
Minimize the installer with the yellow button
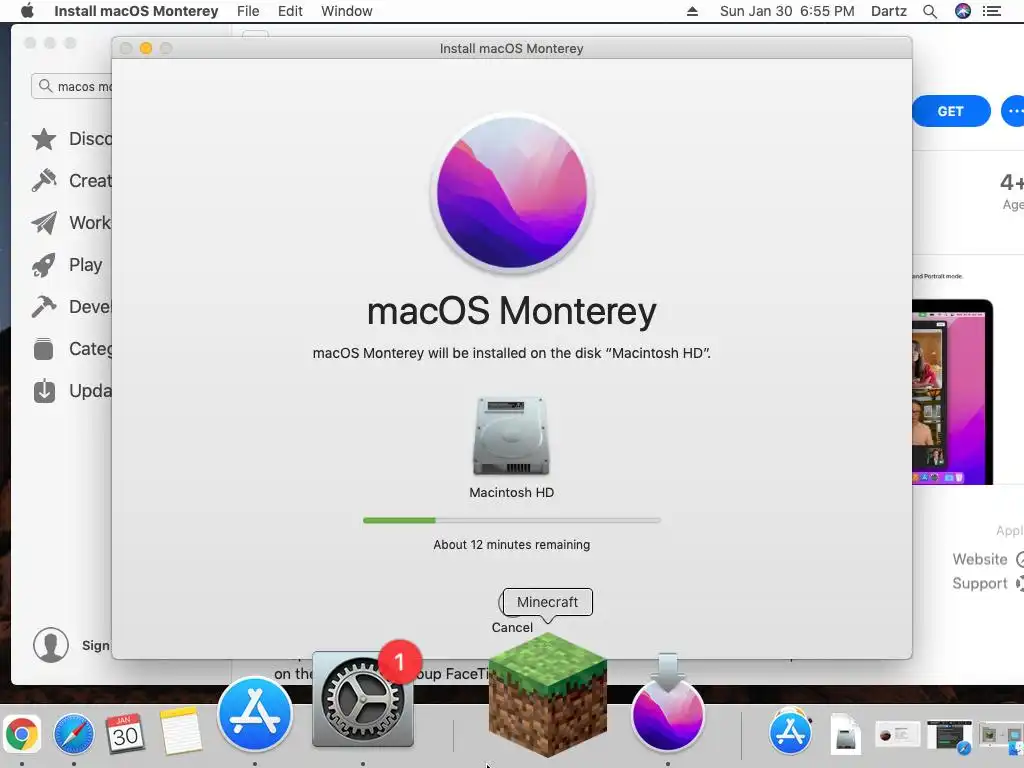click(x=146, y=48)
